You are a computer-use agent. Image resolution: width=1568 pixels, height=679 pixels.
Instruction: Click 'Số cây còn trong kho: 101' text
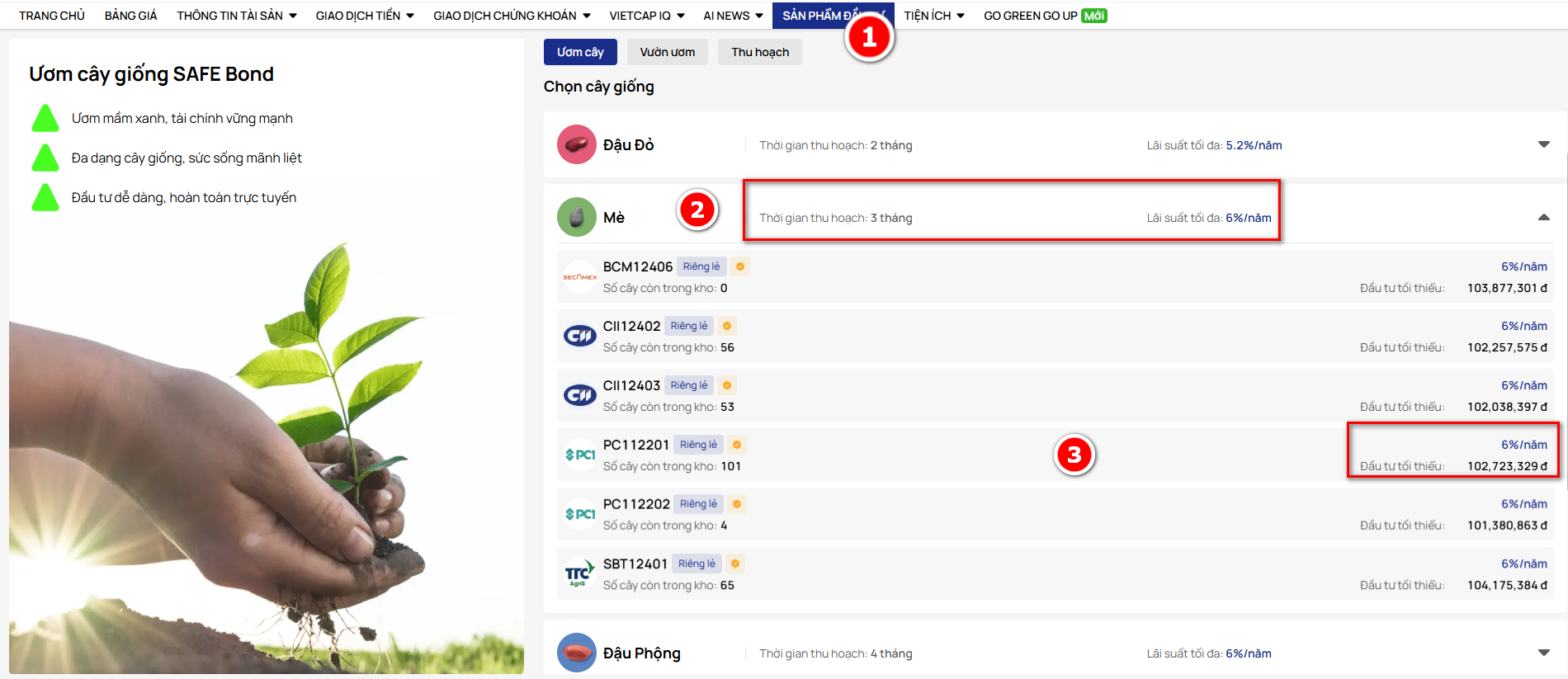[672, 466]
